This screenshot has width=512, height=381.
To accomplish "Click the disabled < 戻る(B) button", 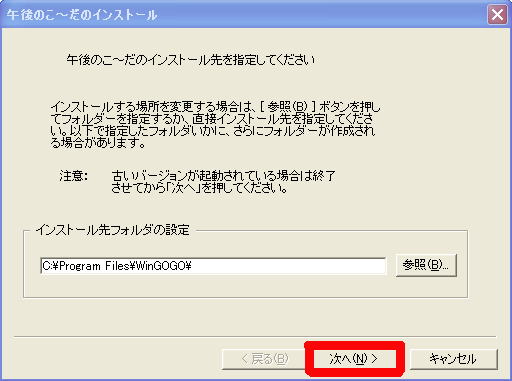I will (x=263, y=359).
